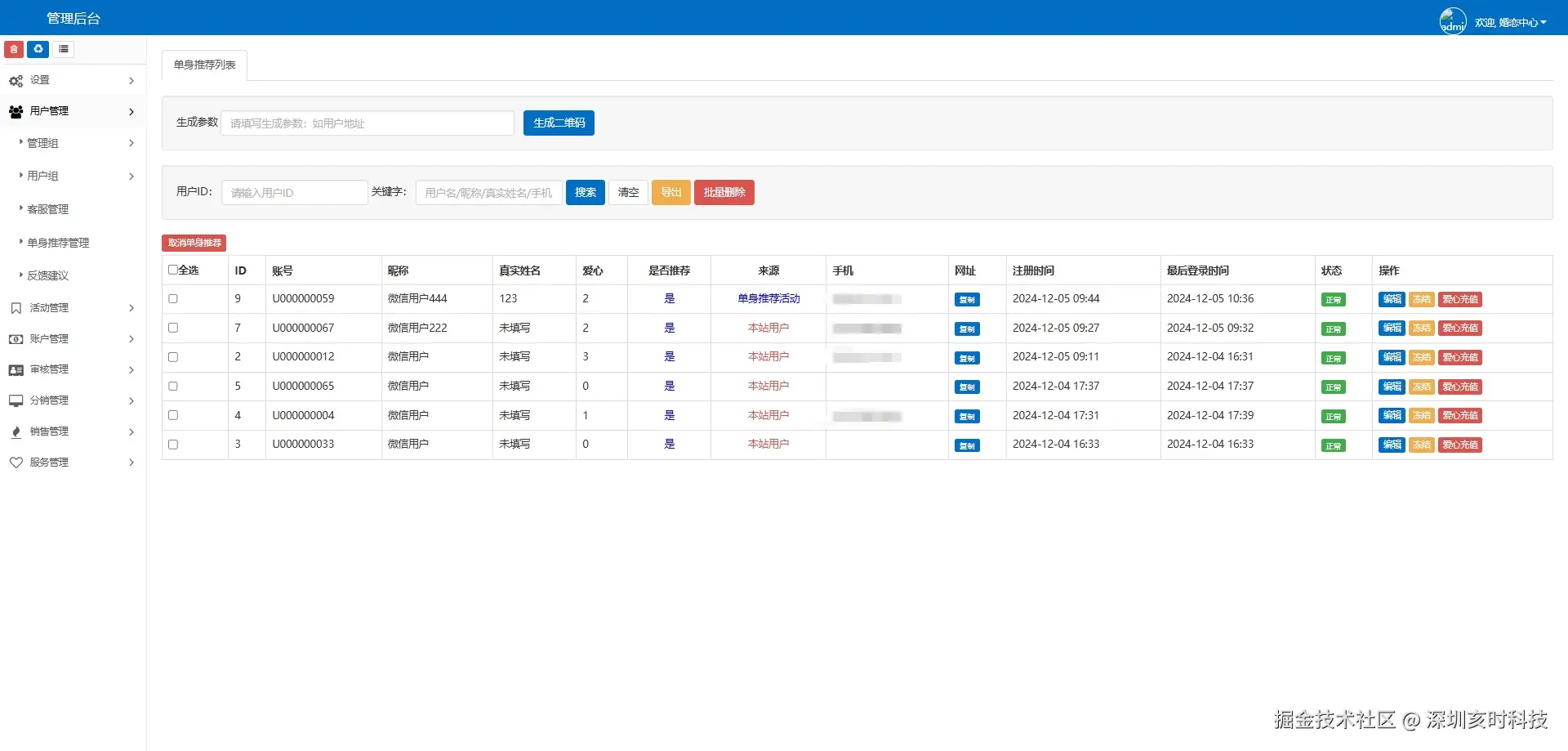Click 爱心充值 for account U000000033
The width and height of the screenshot is (1568, 751).
click(1459, 445)
